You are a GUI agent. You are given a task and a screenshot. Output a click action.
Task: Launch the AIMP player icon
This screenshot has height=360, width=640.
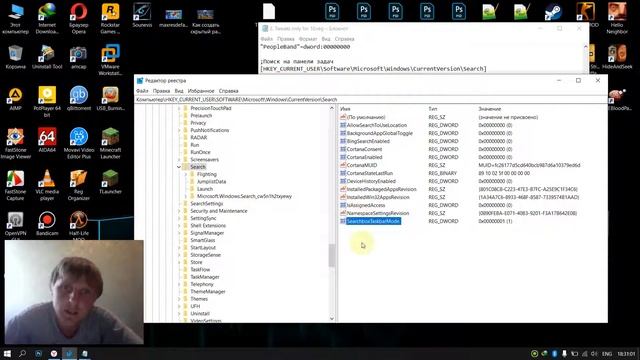click(16, 99)
